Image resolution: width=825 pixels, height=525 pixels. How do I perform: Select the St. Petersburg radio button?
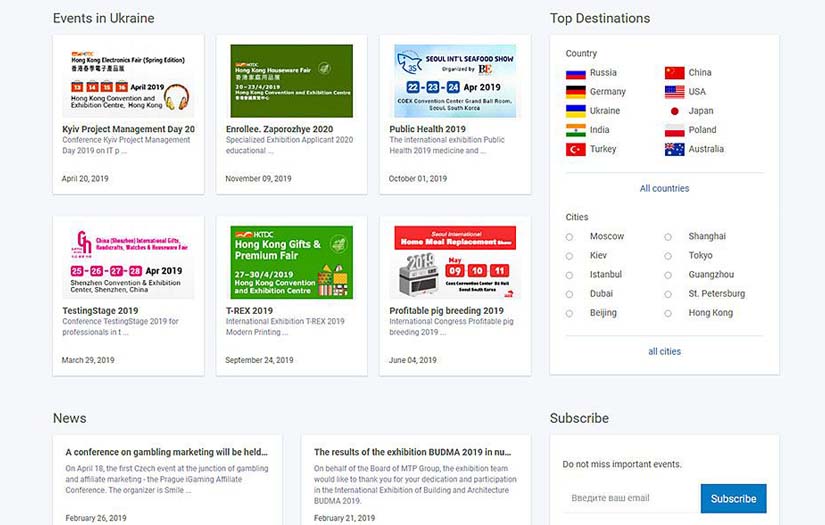(668, 295)
